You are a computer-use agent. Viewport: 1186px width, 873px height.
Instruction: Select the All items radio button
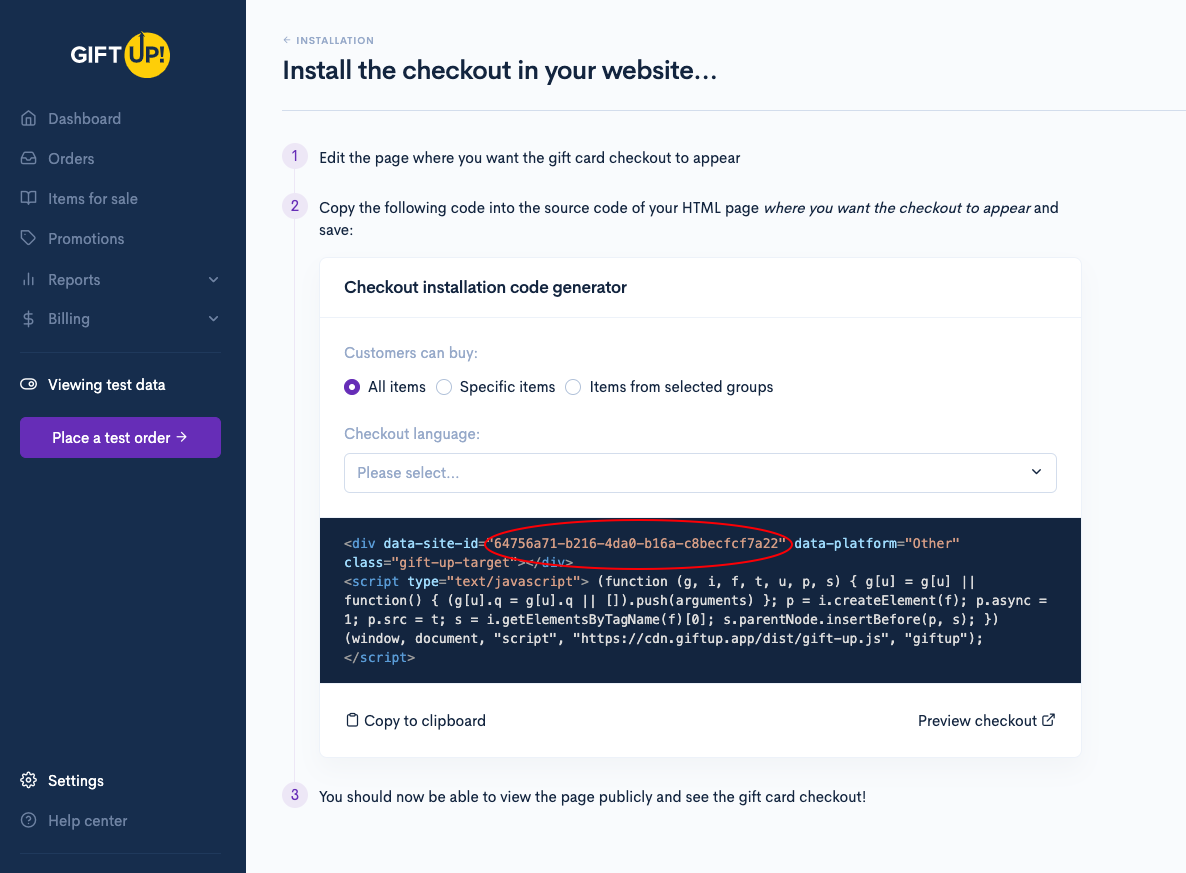[352, 387]
